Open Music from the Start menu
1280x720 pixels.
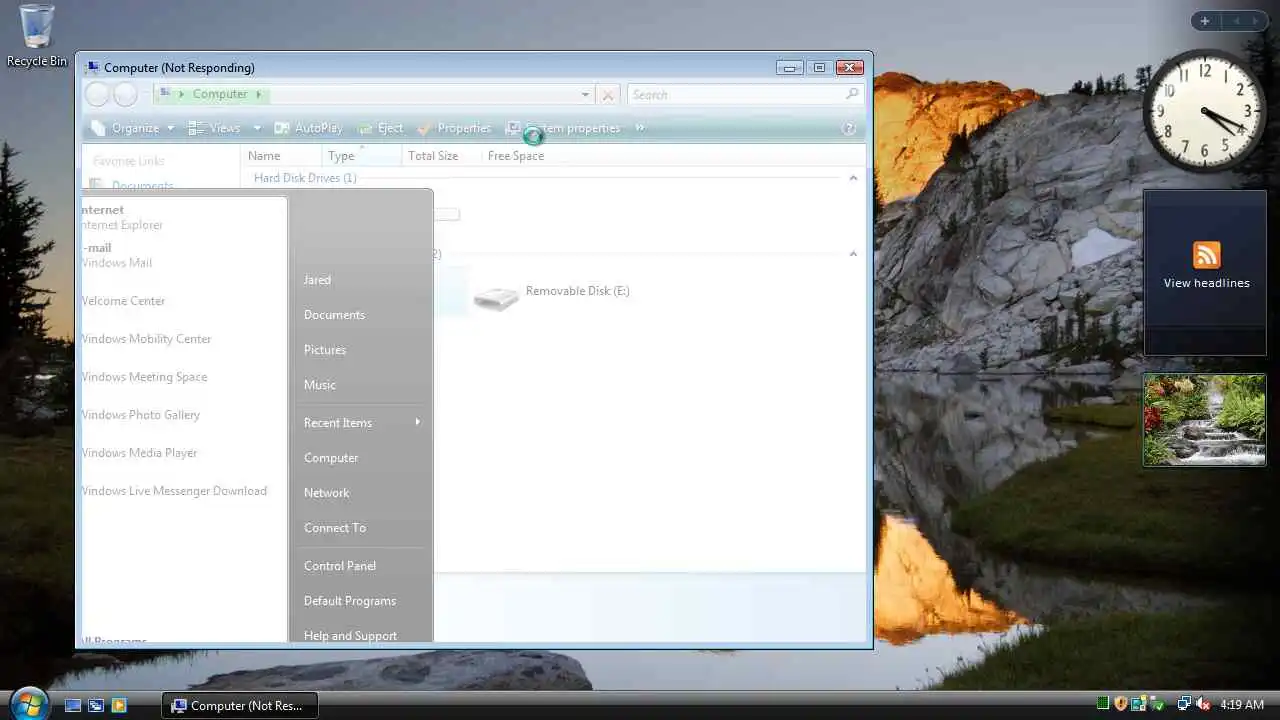[320, 385]
